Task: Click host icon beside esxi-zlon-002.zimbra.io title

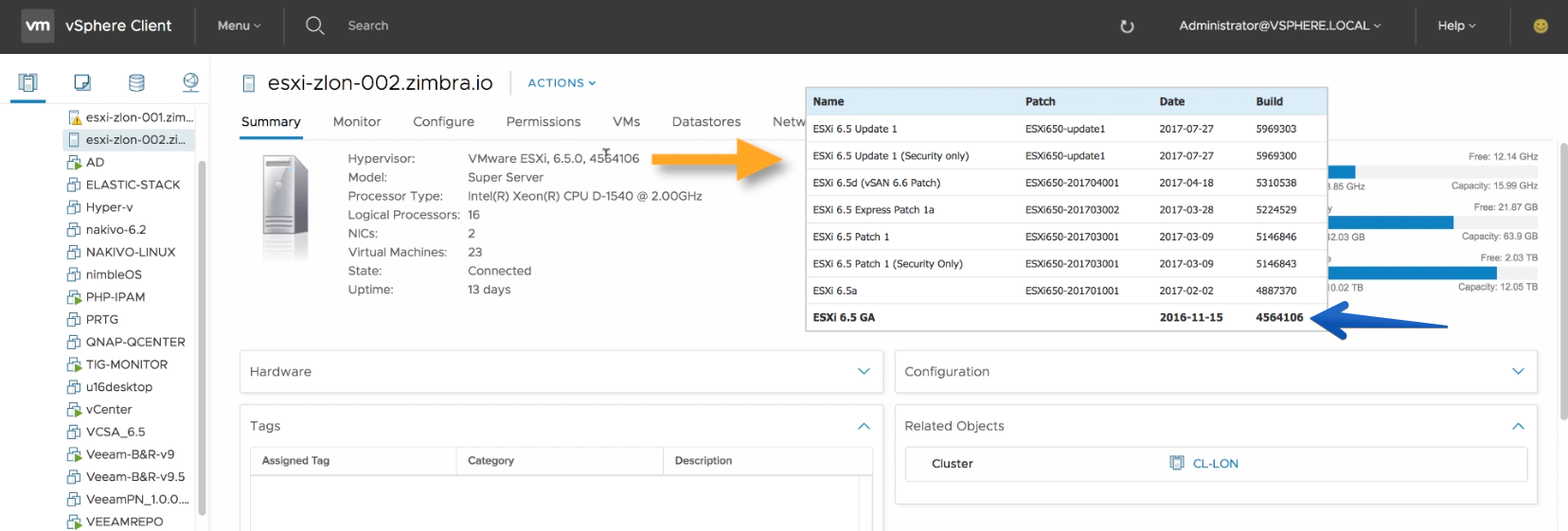Action: pyautogui.click(x=249, y=83)
